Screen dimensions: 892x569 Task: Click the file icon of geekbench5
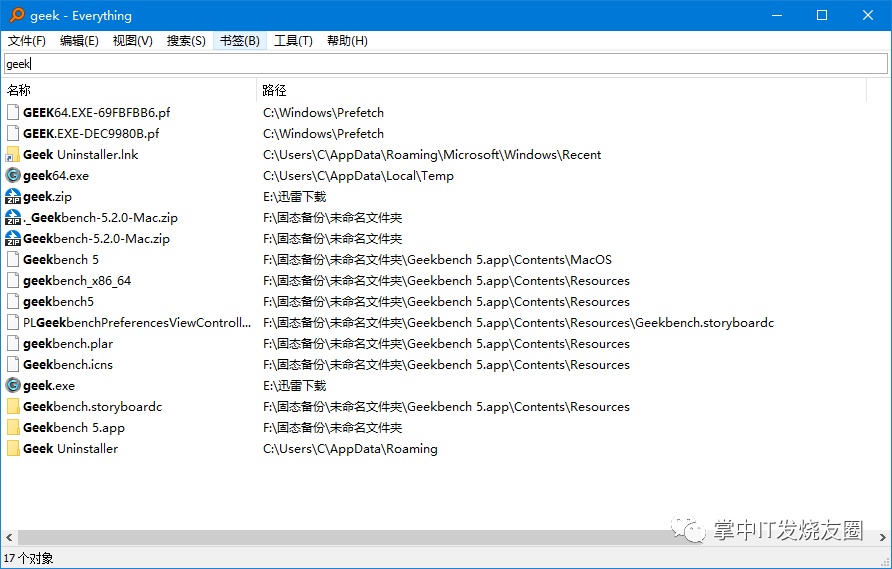[x=13, y=302]
